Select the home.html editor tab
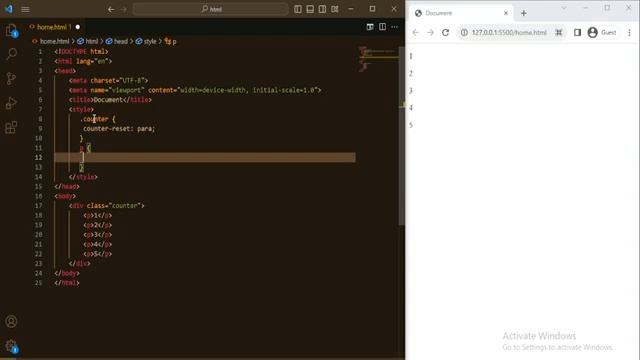The height and width of the screenshot is (360, 640). [x=51, y=27]
